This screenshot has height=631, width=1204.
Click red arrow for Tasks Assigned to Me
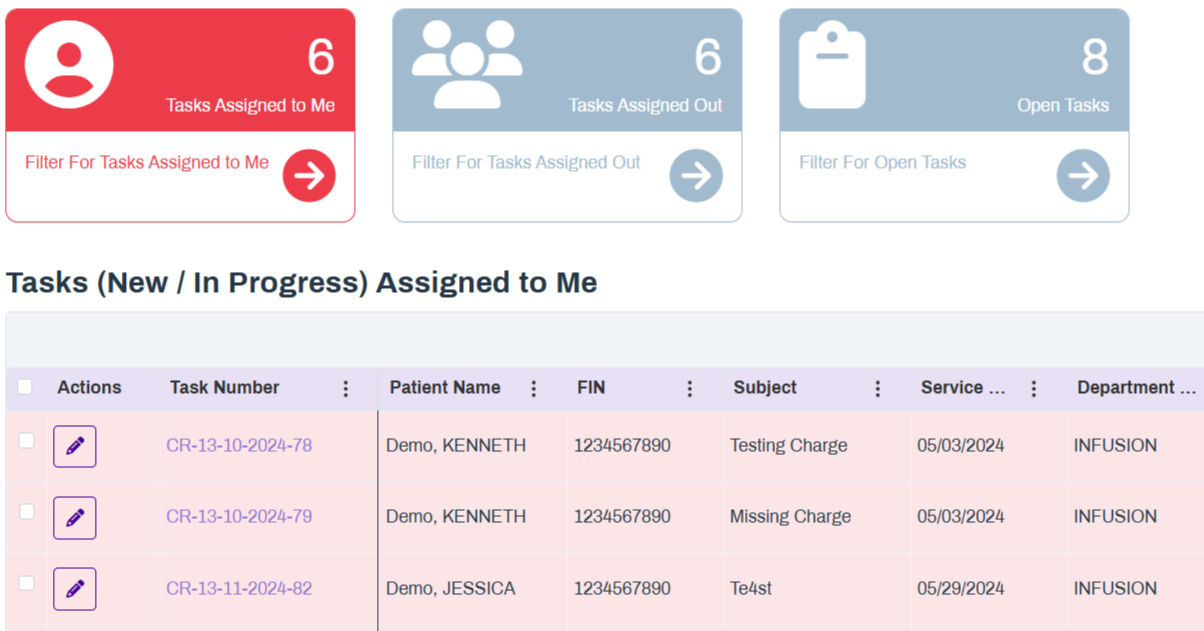tap(309, 176)
